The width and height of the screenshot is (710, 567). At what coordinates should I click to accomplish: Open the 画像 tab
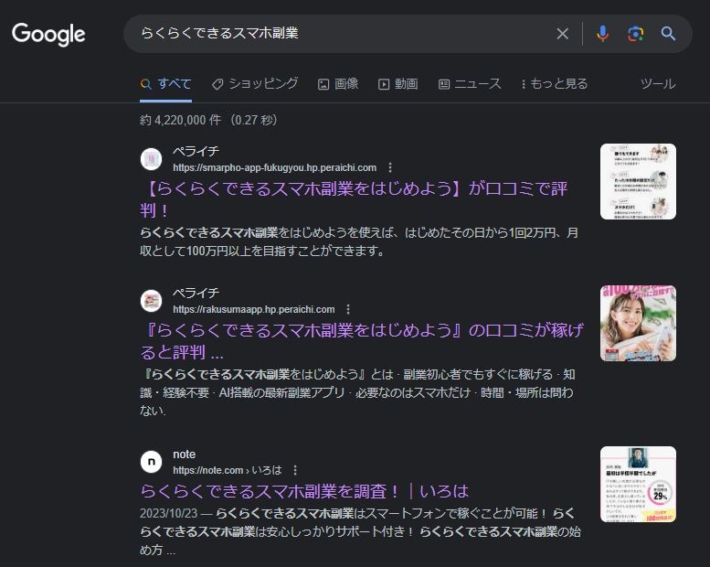click(x=338, y=84)
